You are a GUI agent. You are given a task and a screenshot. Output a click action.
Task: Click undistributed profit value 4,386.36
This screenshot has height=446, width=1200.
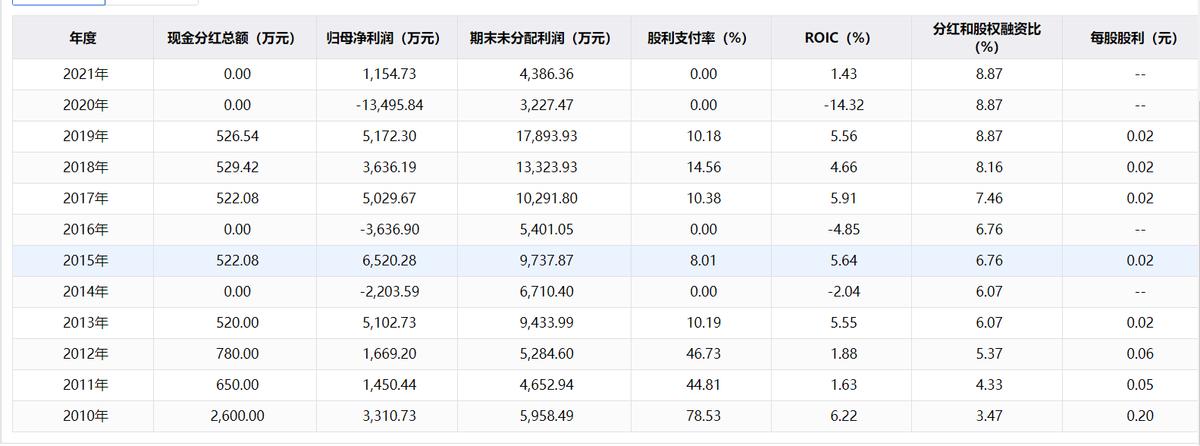click(x=547, y=74)
